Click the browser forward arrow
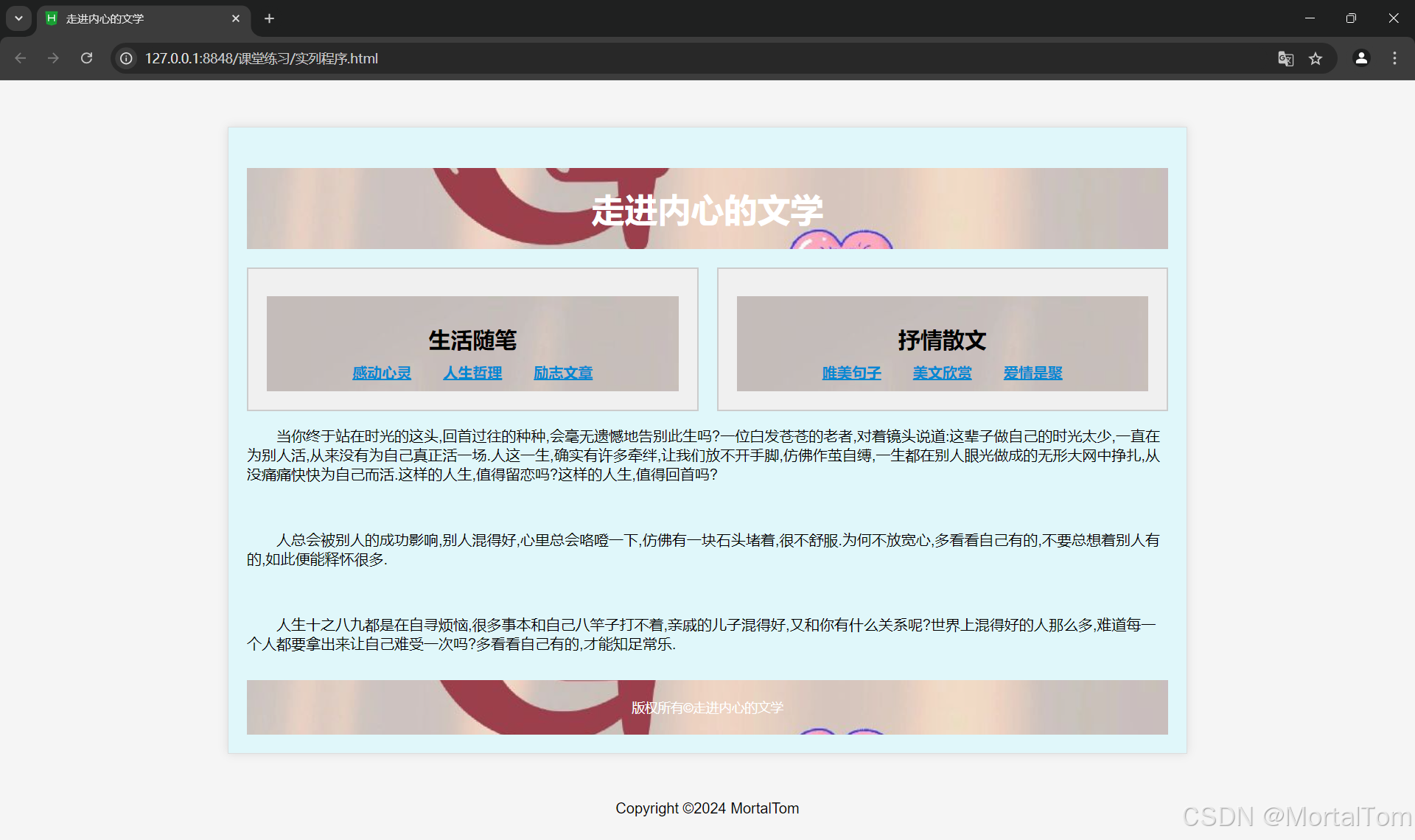The image size is (1415, 840). pyautogui.click(x=53, y=58)
